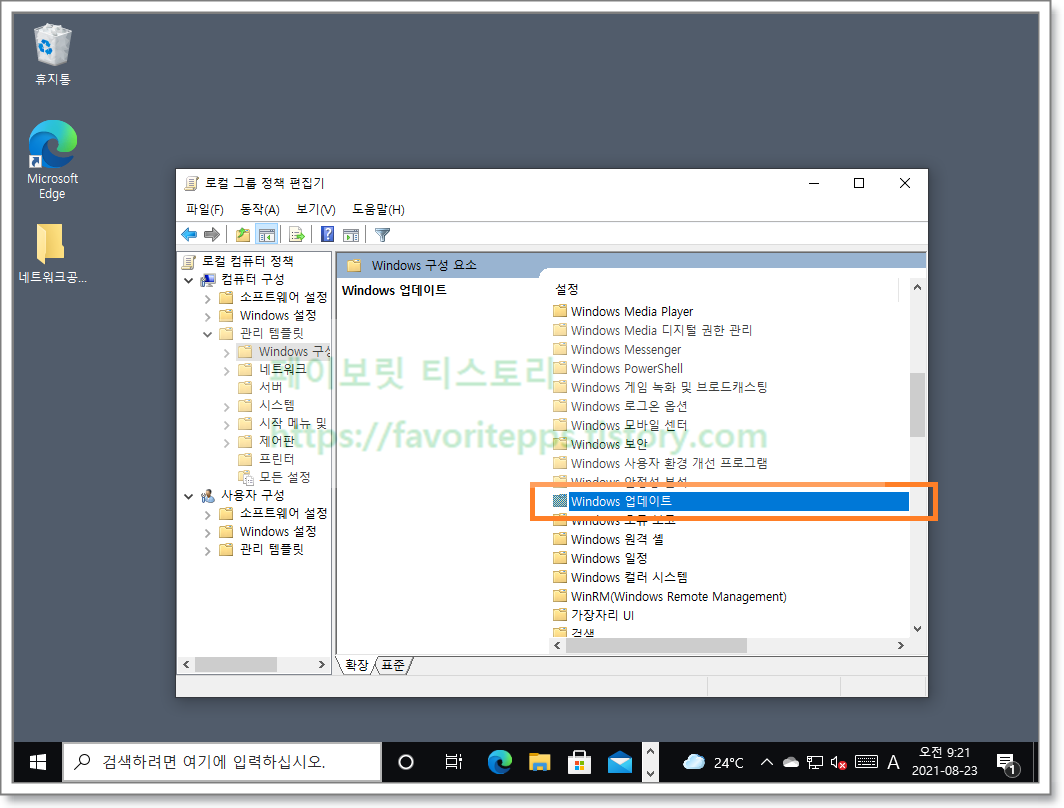Image resolution: width=1064 pixels, height=808 pixels.
Task: Click the Forward arrow in toolbar
Action: [x=212, y=235]
